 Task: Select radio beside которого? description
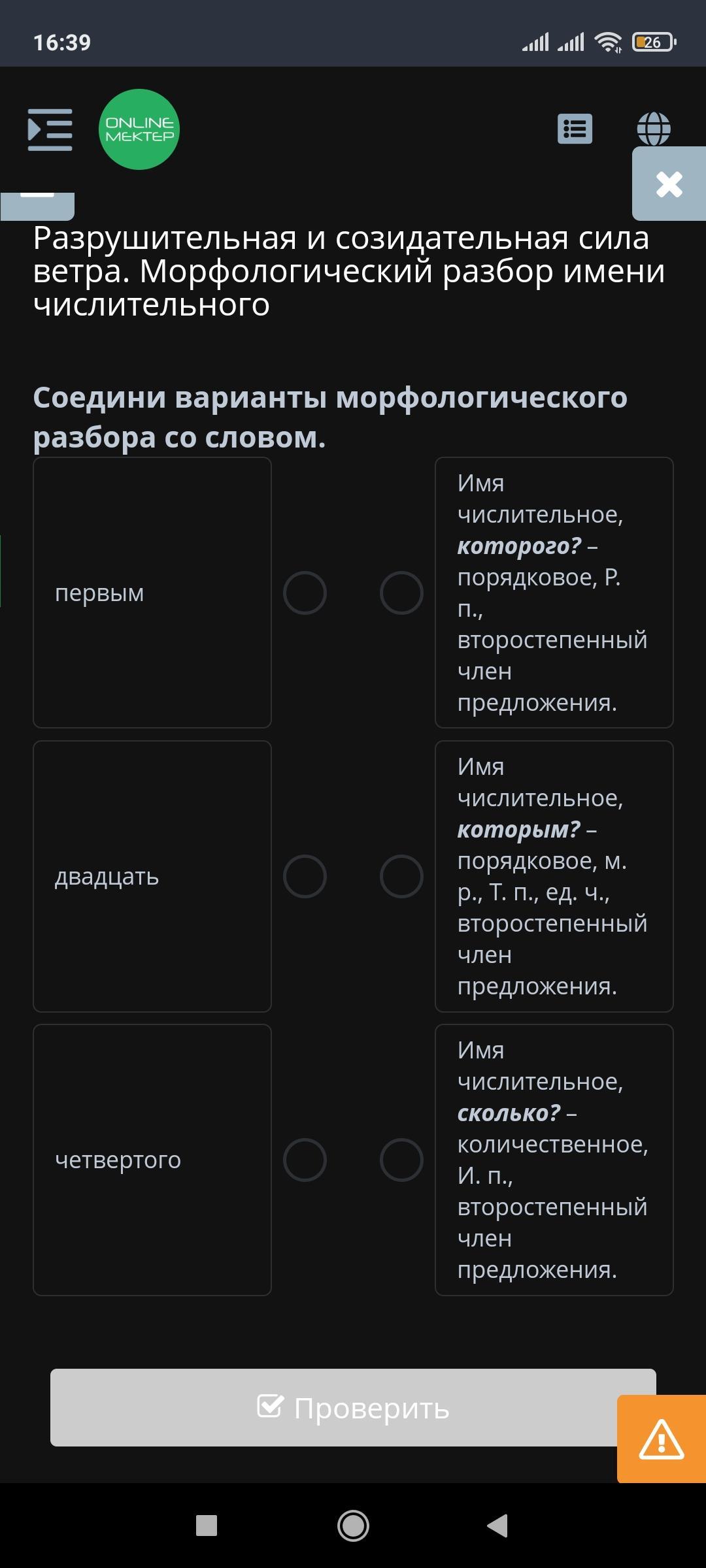[401, 593]
